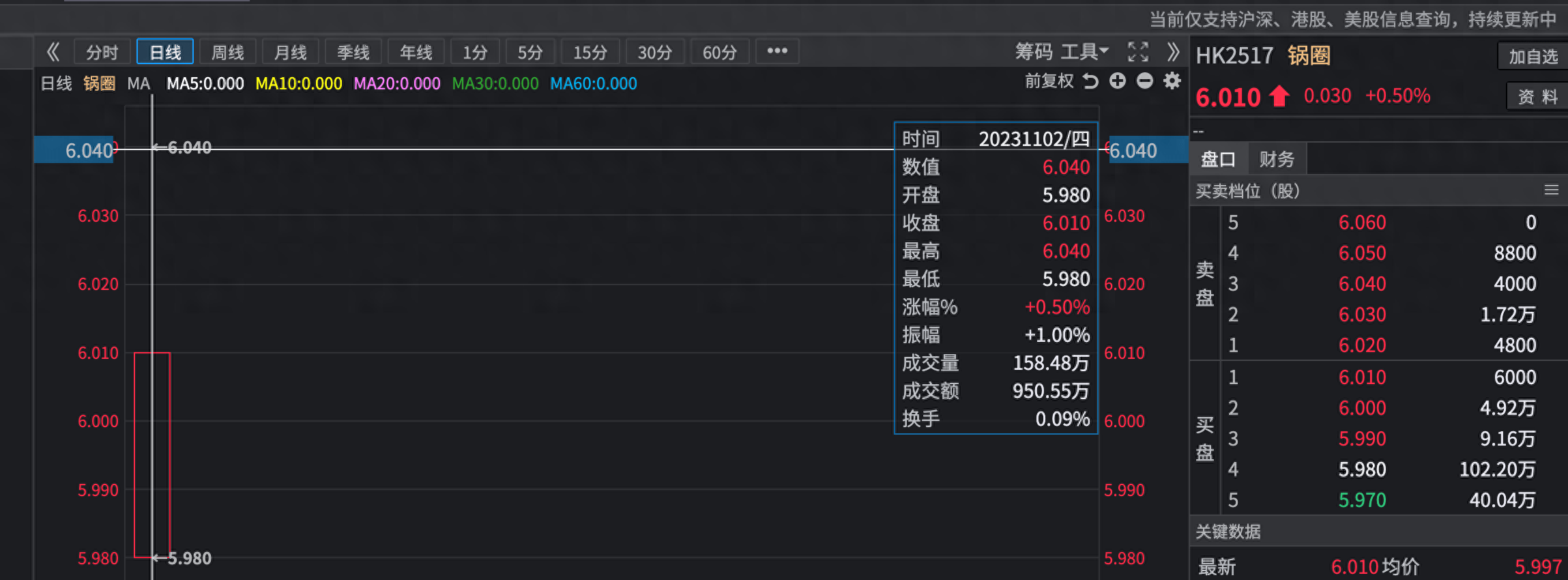This screenshot has width=1568, height=580.
Task: Open the 资料 company info button
Action: click(x=1537, y=97)
